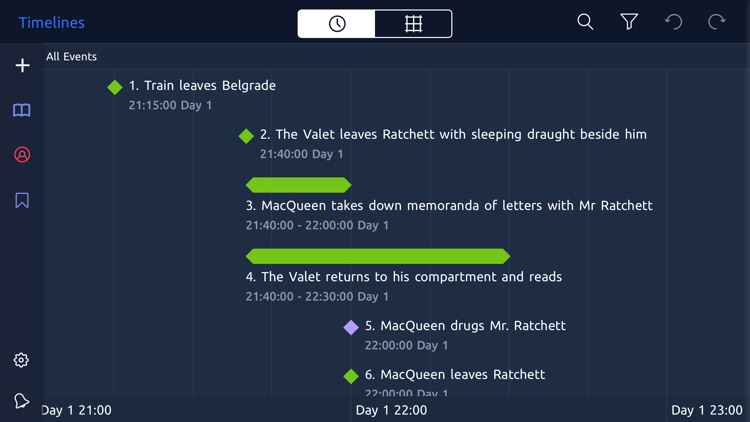Redo the last action
Viewport: 750px width, 422px height.
[x=717, y=22]
